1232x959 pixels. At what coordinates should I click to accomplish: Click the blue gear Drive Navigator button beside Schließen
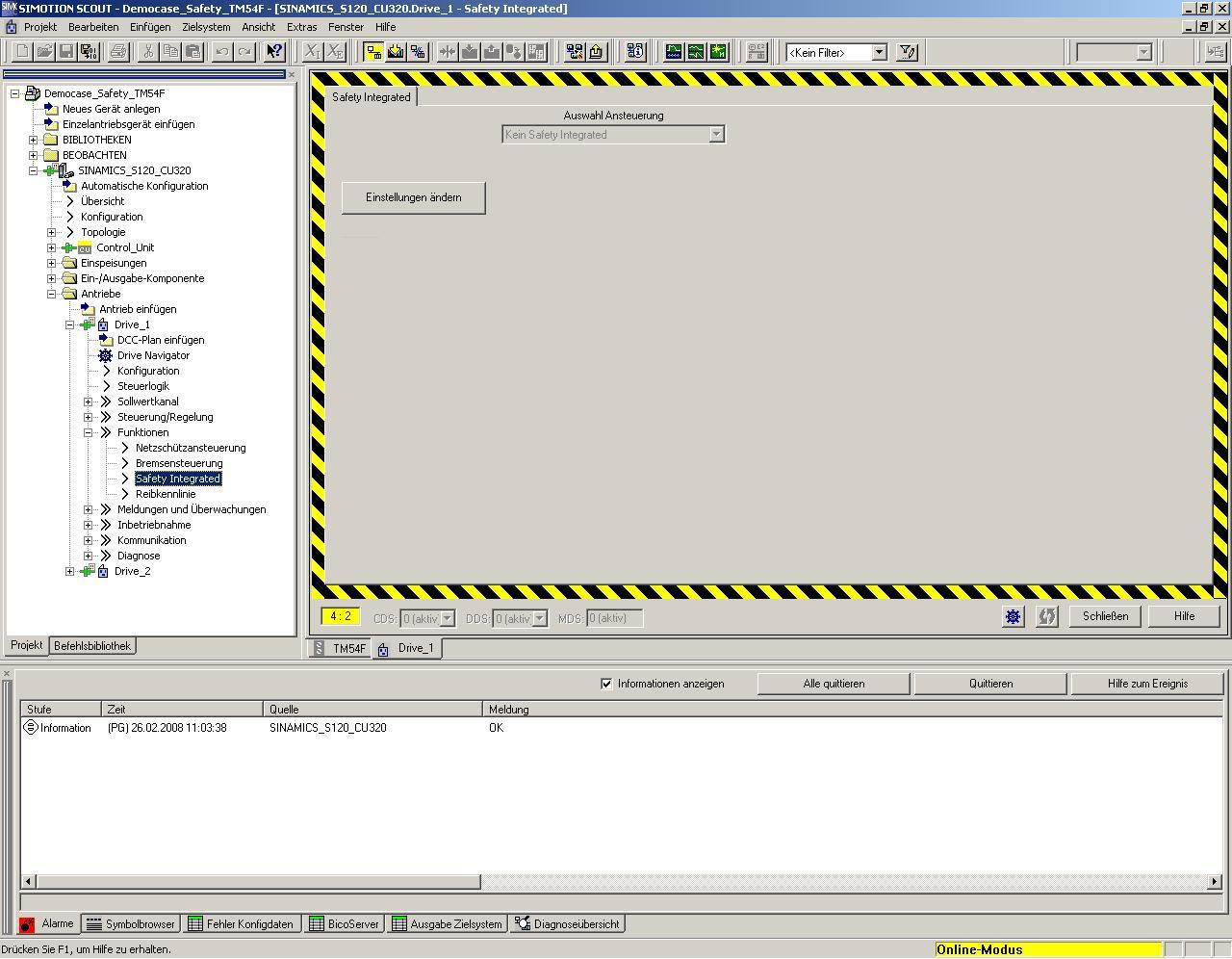point(1013,616)
